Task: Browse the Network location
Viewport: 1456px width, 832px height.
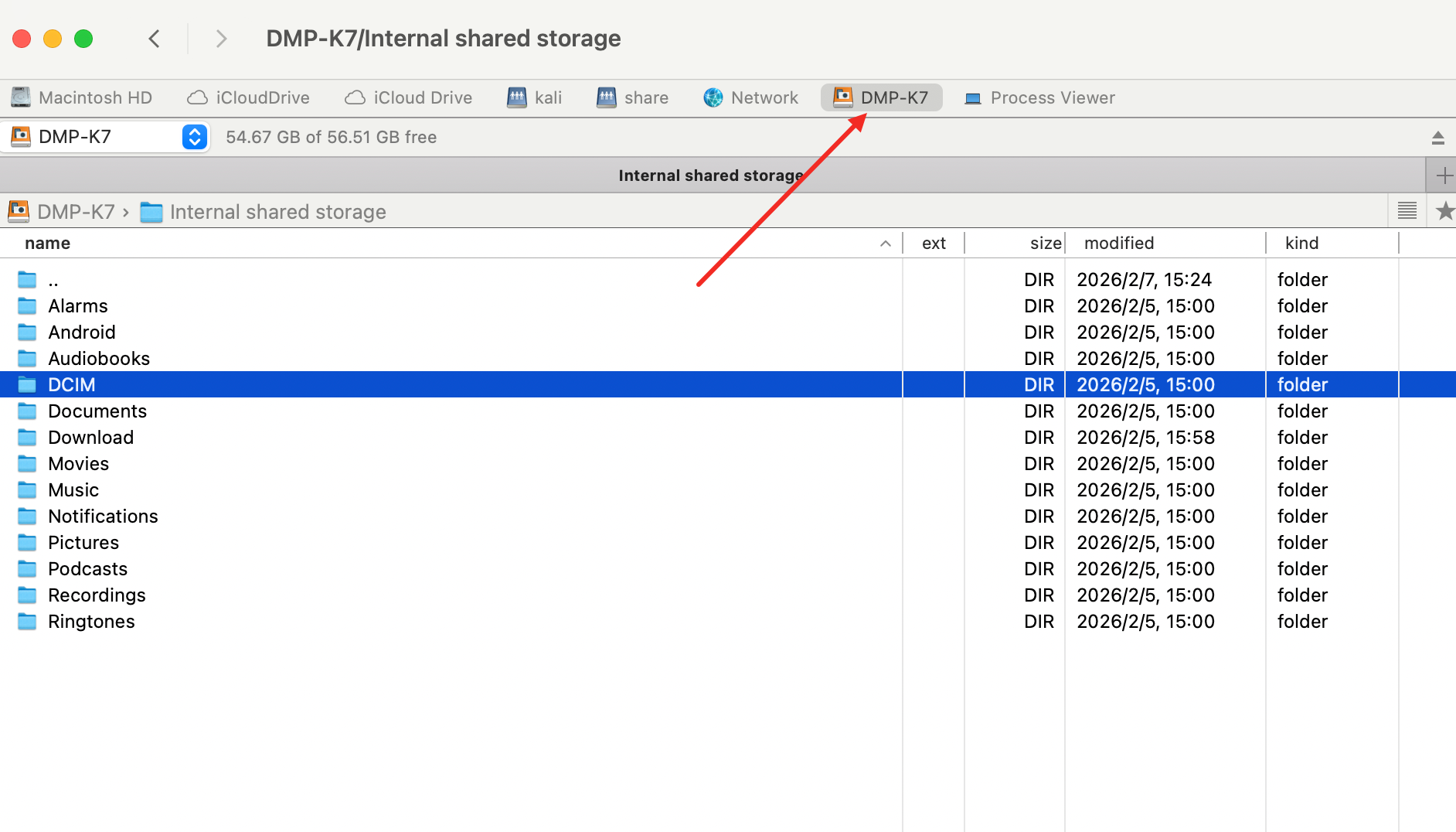Action: click(x=751, y=97)
